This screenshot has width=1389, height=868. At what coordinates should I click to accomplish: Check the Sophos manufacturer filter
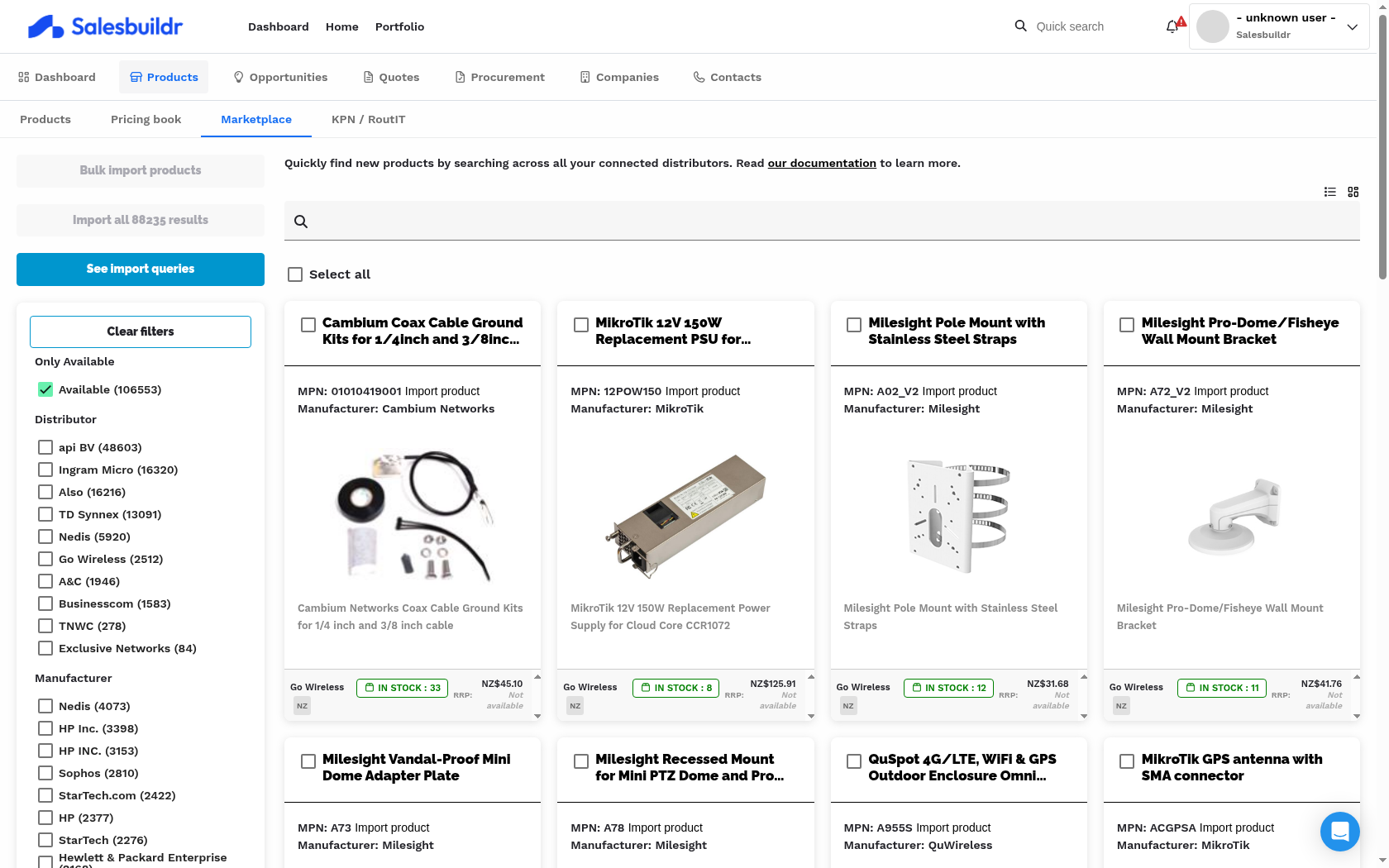tap(45, 773)
